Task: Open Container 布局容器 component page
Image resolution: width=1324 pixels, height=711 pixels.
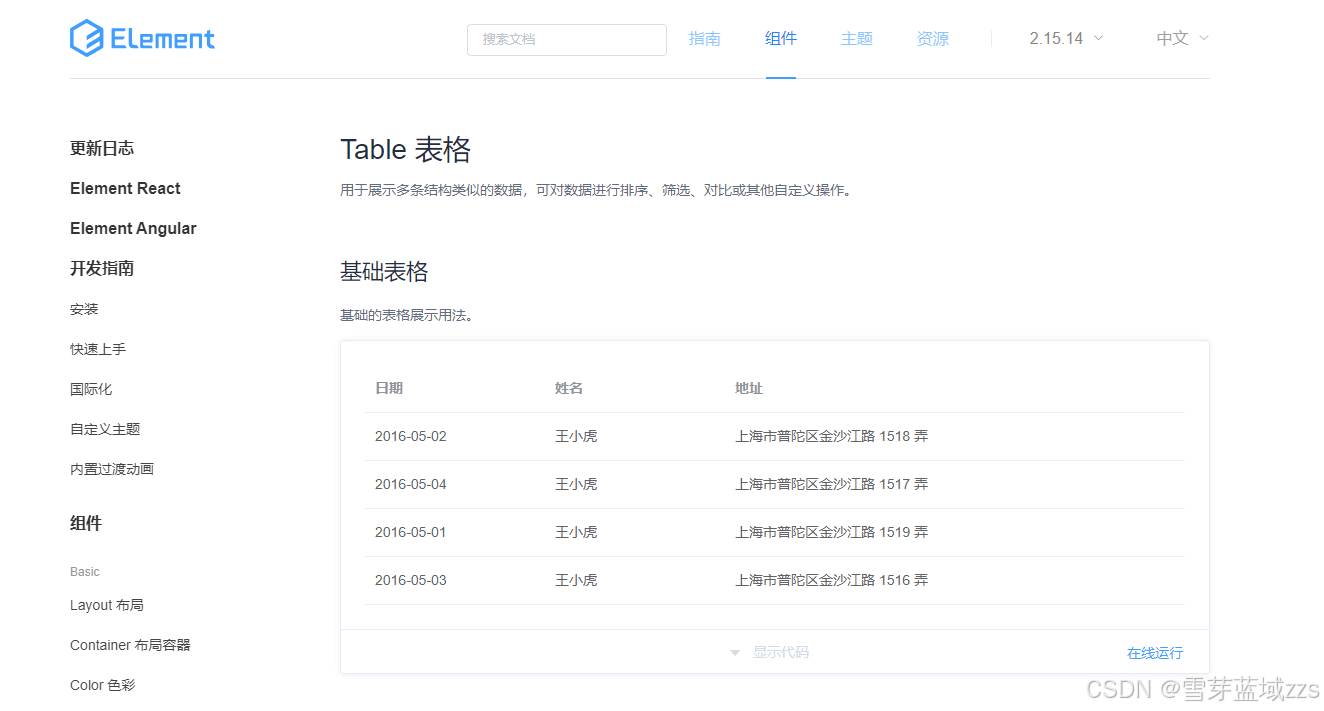Action: (130, 645)
